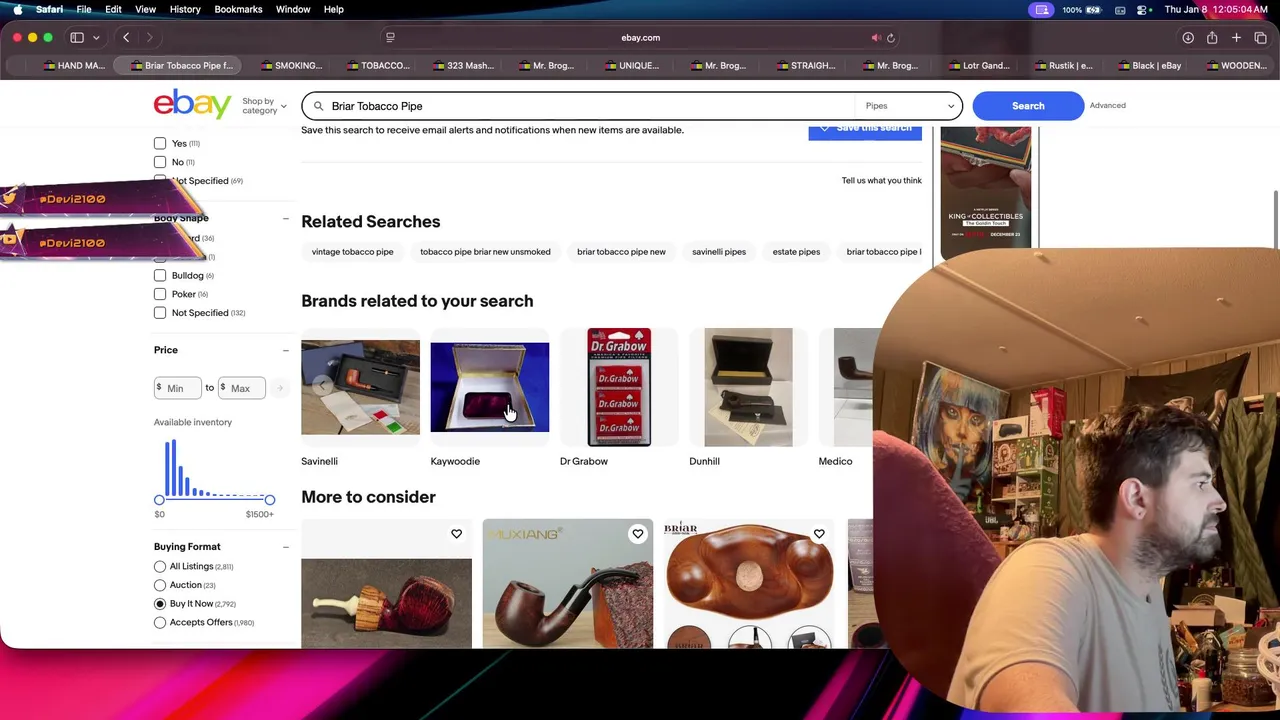Collapse the Buying Format section
This screenshot has height=720, width=1280.
point(286,547)
